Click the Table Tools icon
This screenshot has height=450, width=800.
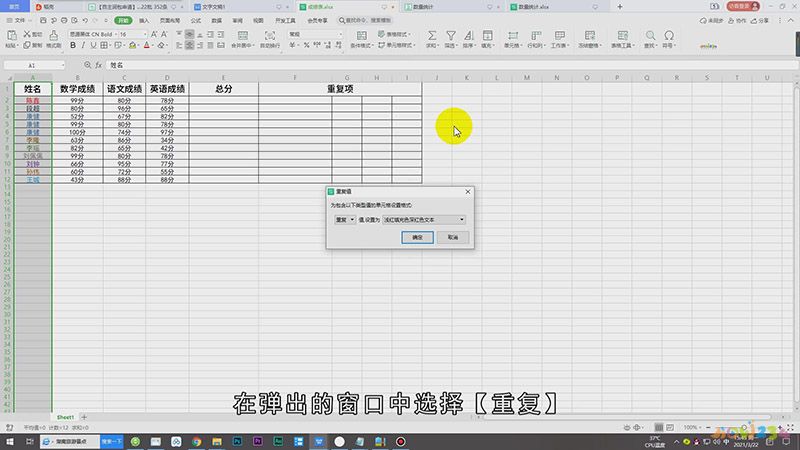(x=622, y=36)
